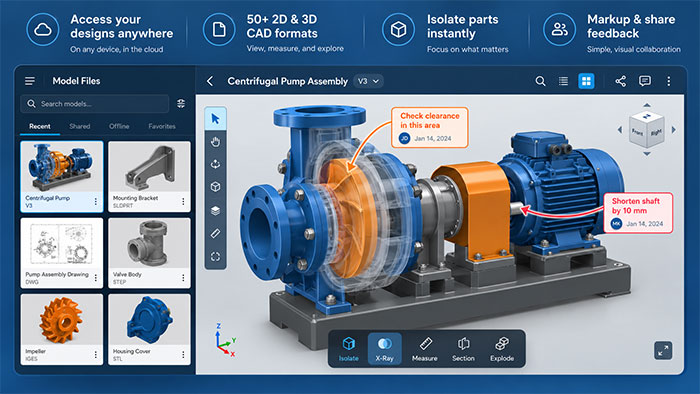
Task: Choose Measure in the bottom toolbar
Action: tap(425, 348)
